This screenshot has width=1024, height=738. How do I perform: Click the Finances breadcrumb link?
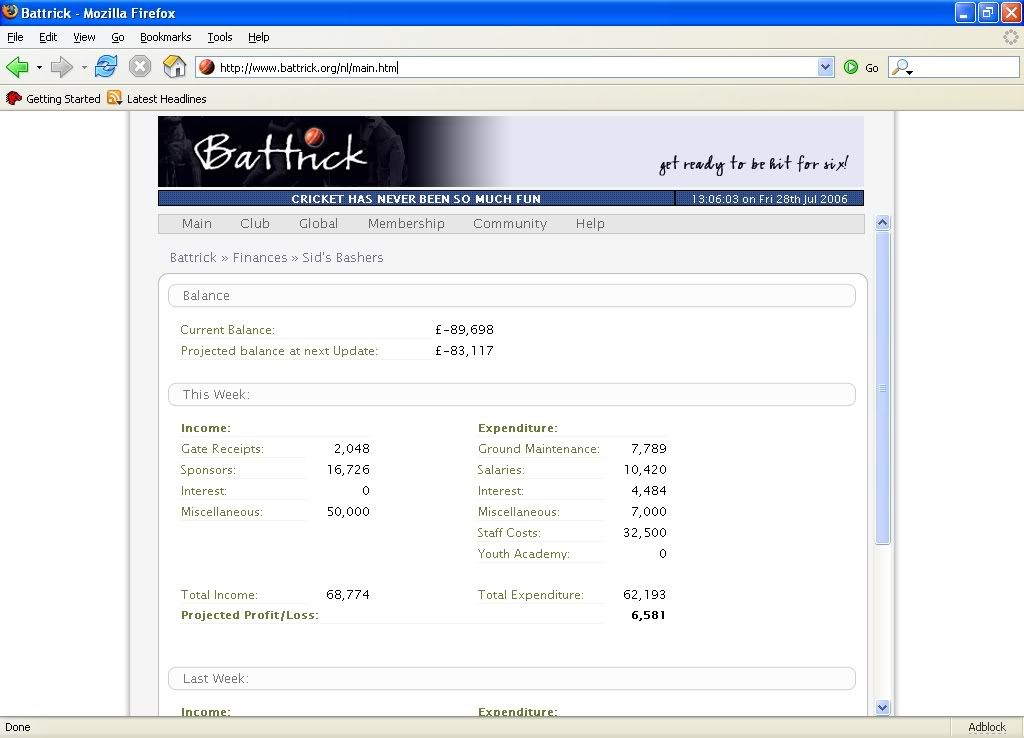[260, 257]
